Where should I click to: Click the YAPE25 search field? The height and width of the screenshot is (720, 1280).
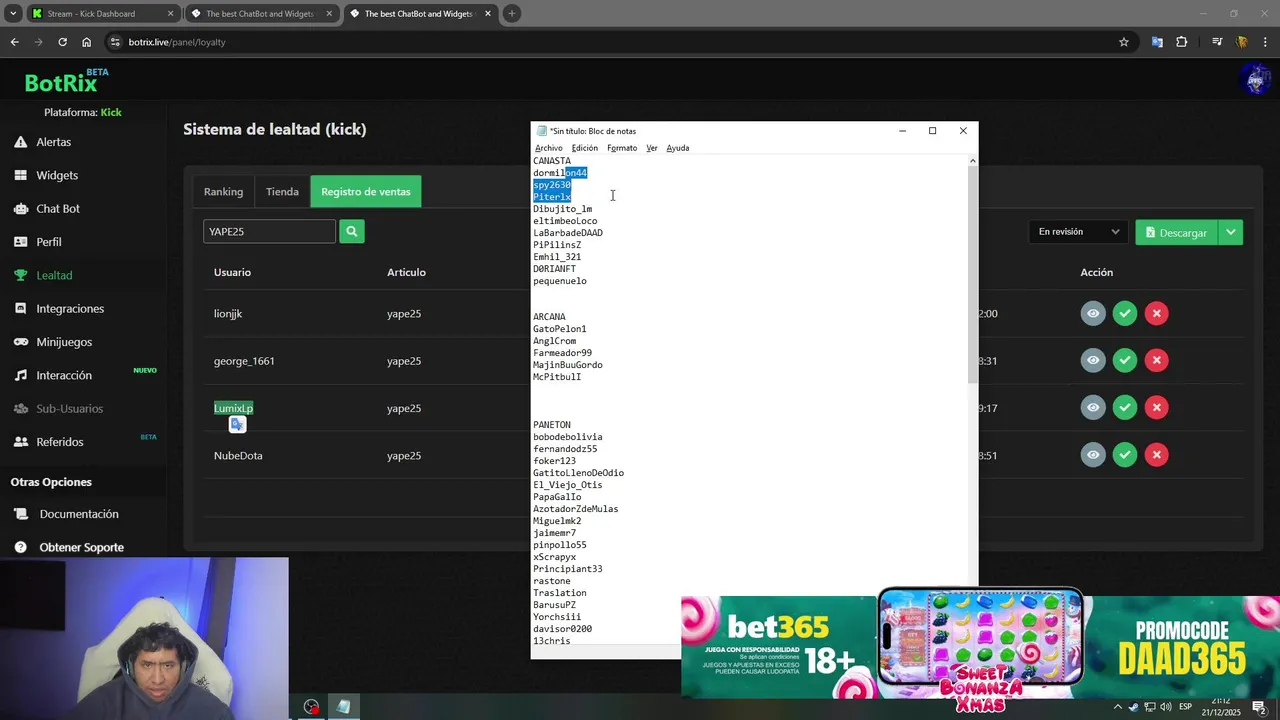point(269,231)
